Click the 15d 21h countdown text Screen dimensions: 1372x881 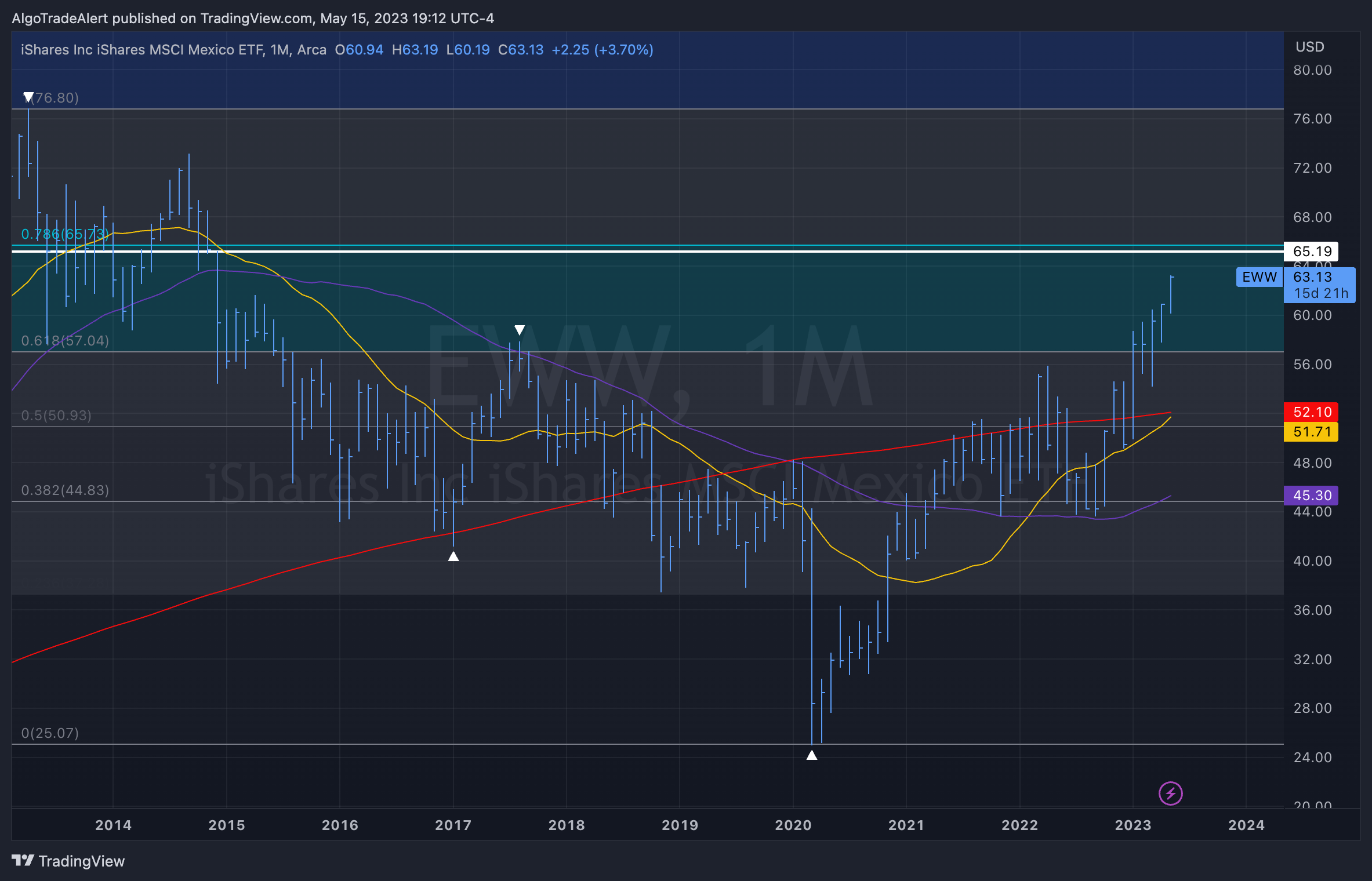pos(1321,293)
